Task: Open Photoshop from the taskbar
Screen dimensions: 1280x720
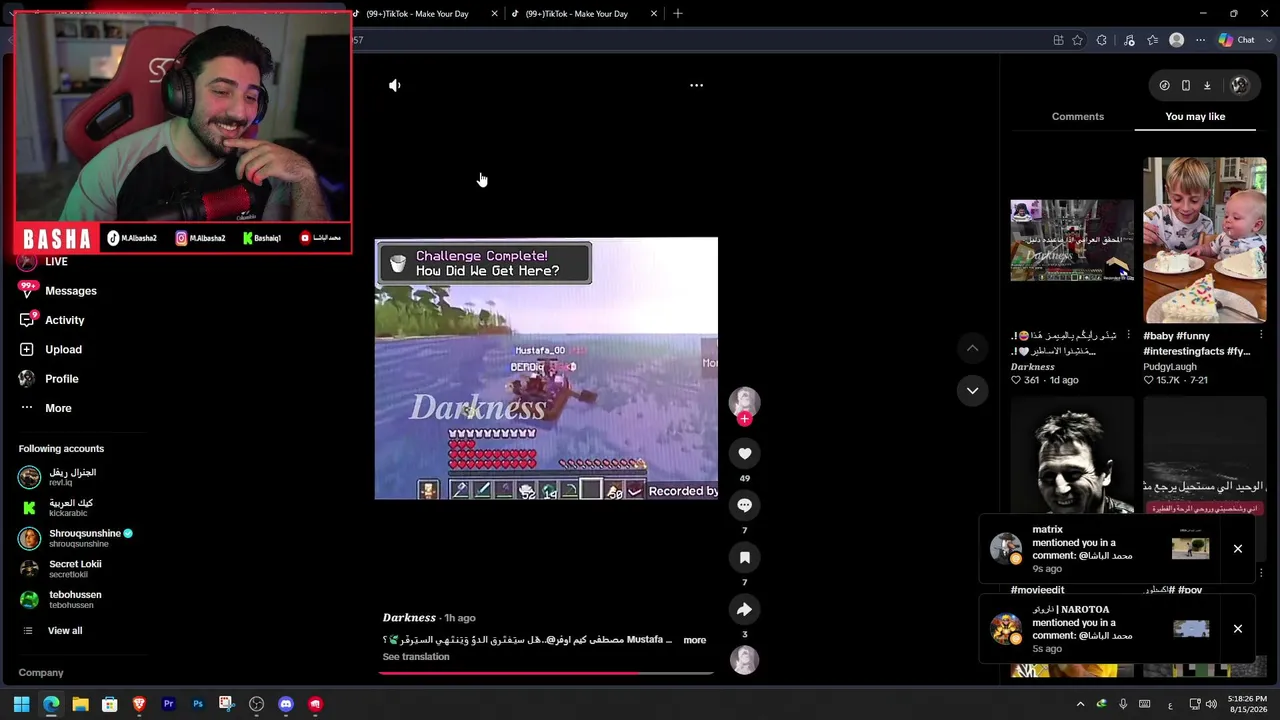Action: 198,705
